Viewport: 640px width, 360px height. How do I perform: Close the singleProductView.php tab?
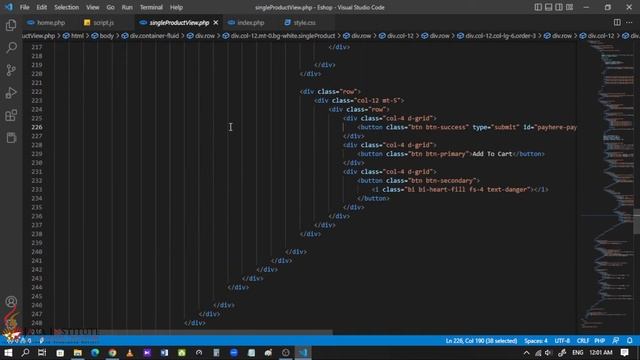coord(216,23)
